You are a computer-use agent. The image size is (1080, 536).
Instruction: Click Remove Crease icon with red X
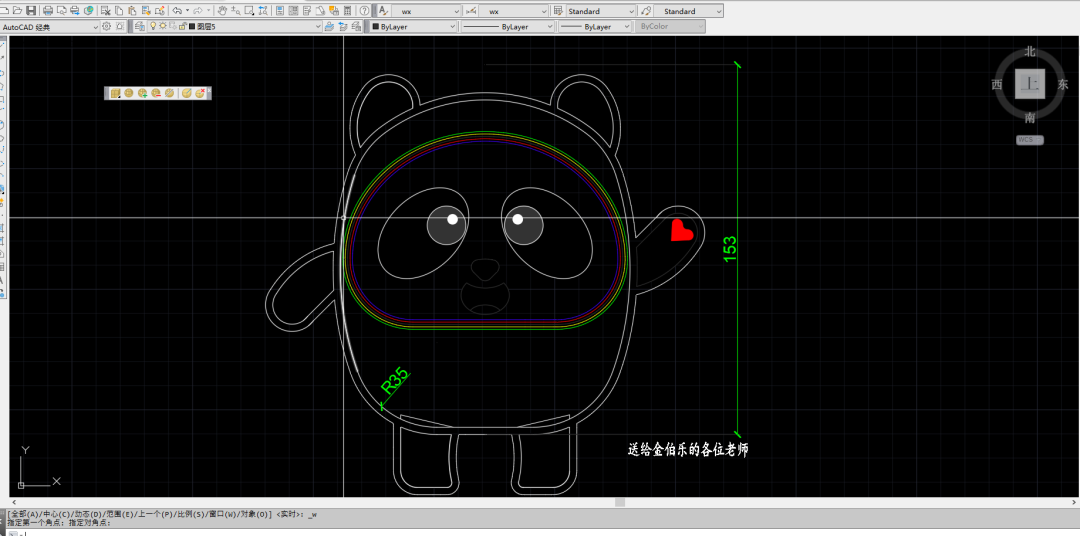pyautogui.click(x=200, y=93)
